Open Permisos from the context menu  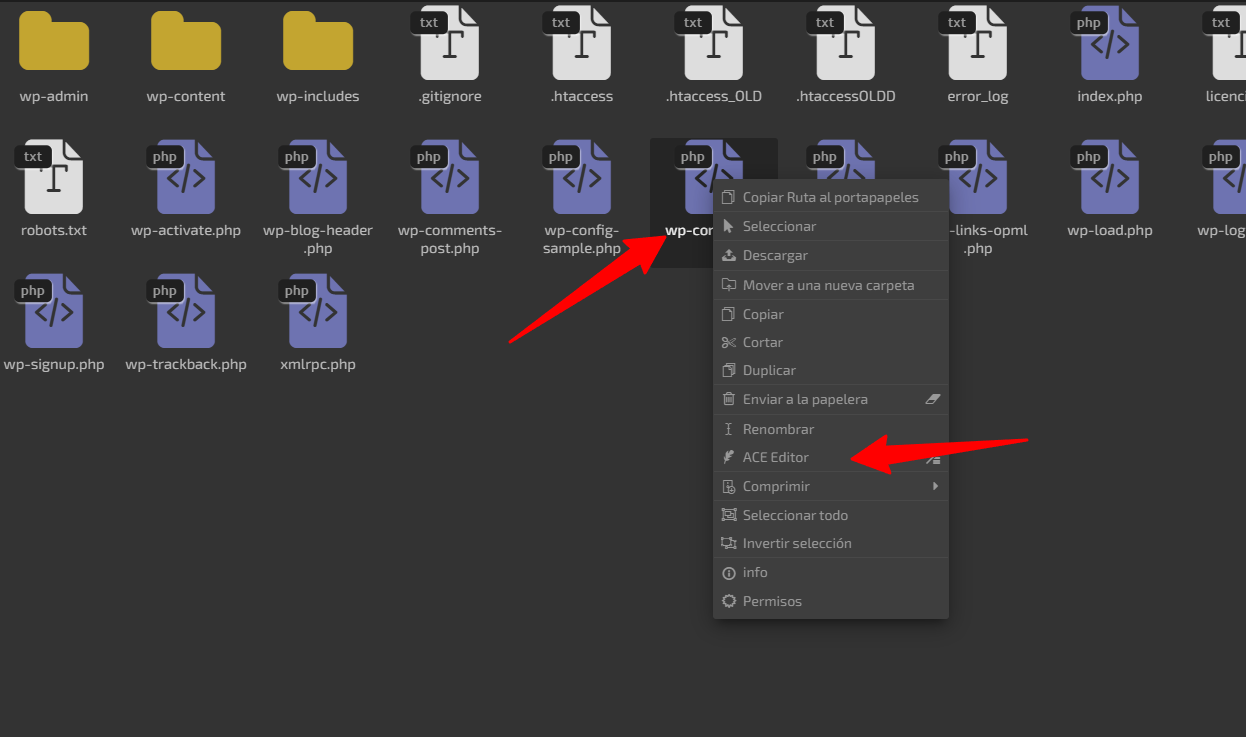pos(830,601)
